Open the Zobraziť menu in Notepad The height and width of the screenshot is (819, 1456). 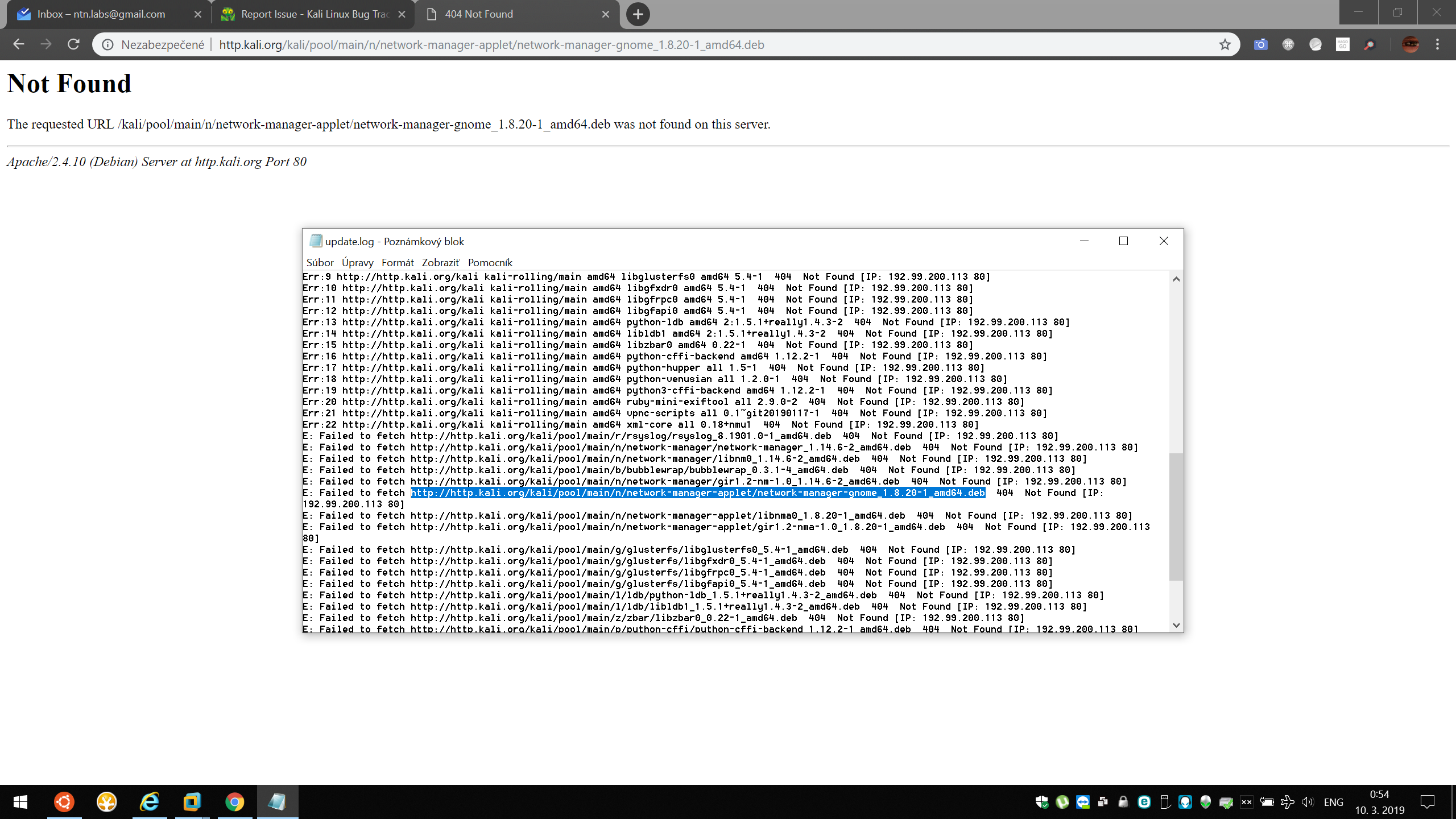pyautogui.click(x=440, y=262)
